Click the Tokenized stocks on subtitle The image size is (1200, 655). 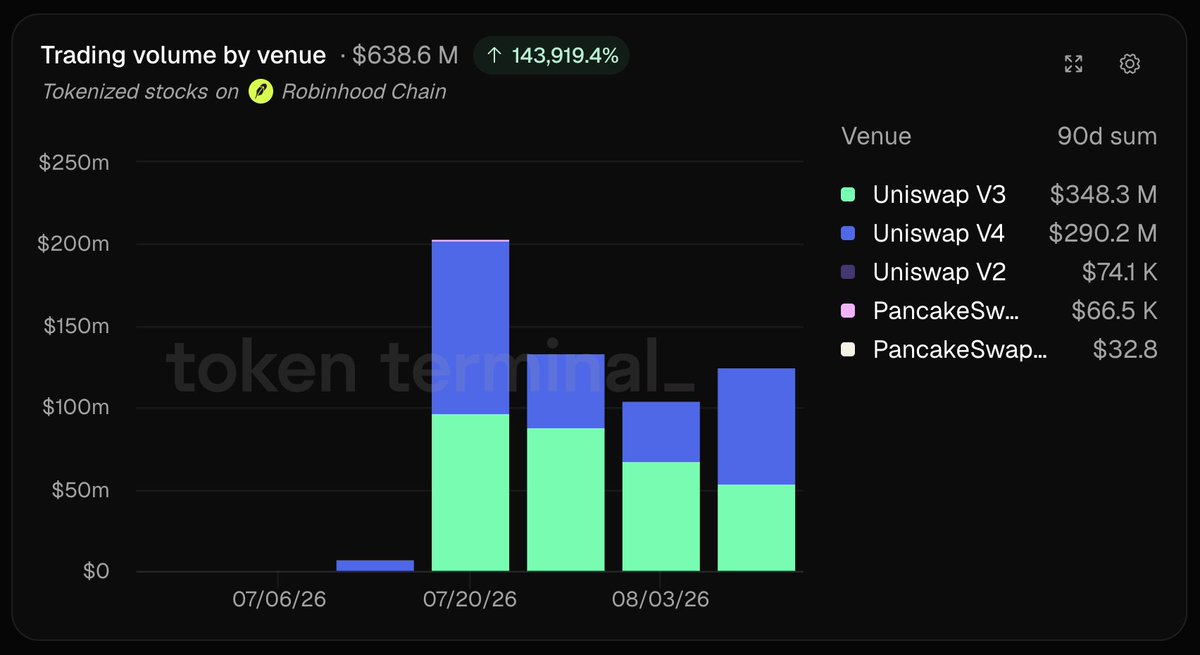click(140, 92)
